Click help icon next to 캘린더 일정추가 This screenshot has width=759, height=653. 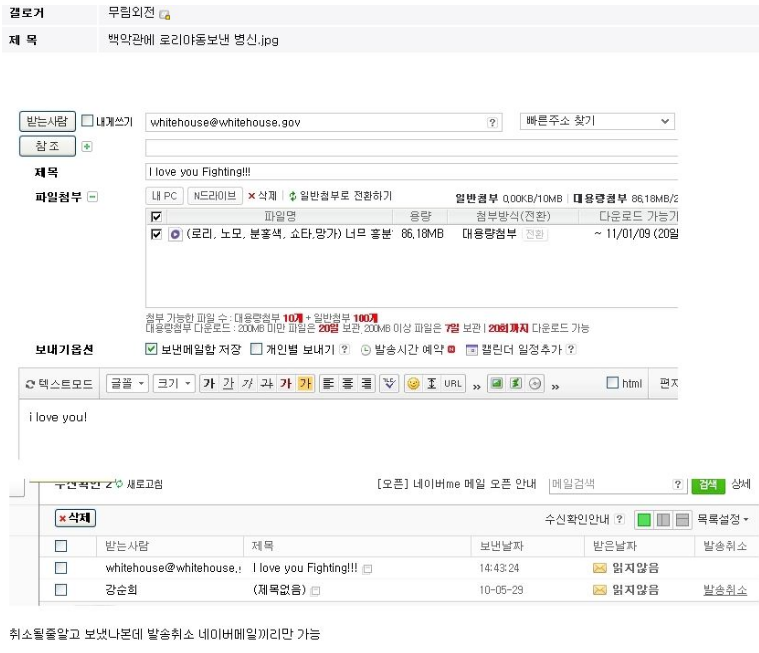click(571, 349)
